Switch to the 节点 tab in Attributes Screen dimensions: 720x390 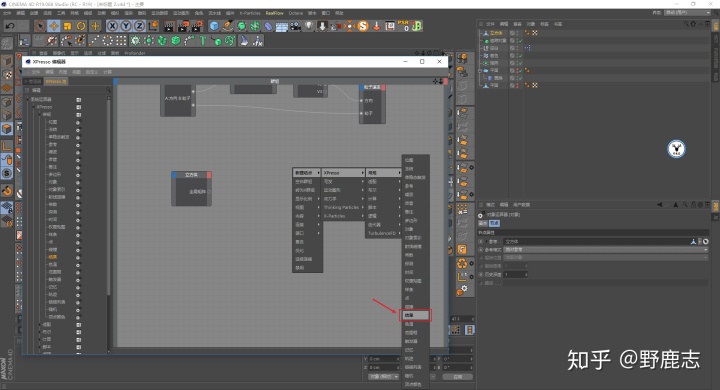coord(494,223)
